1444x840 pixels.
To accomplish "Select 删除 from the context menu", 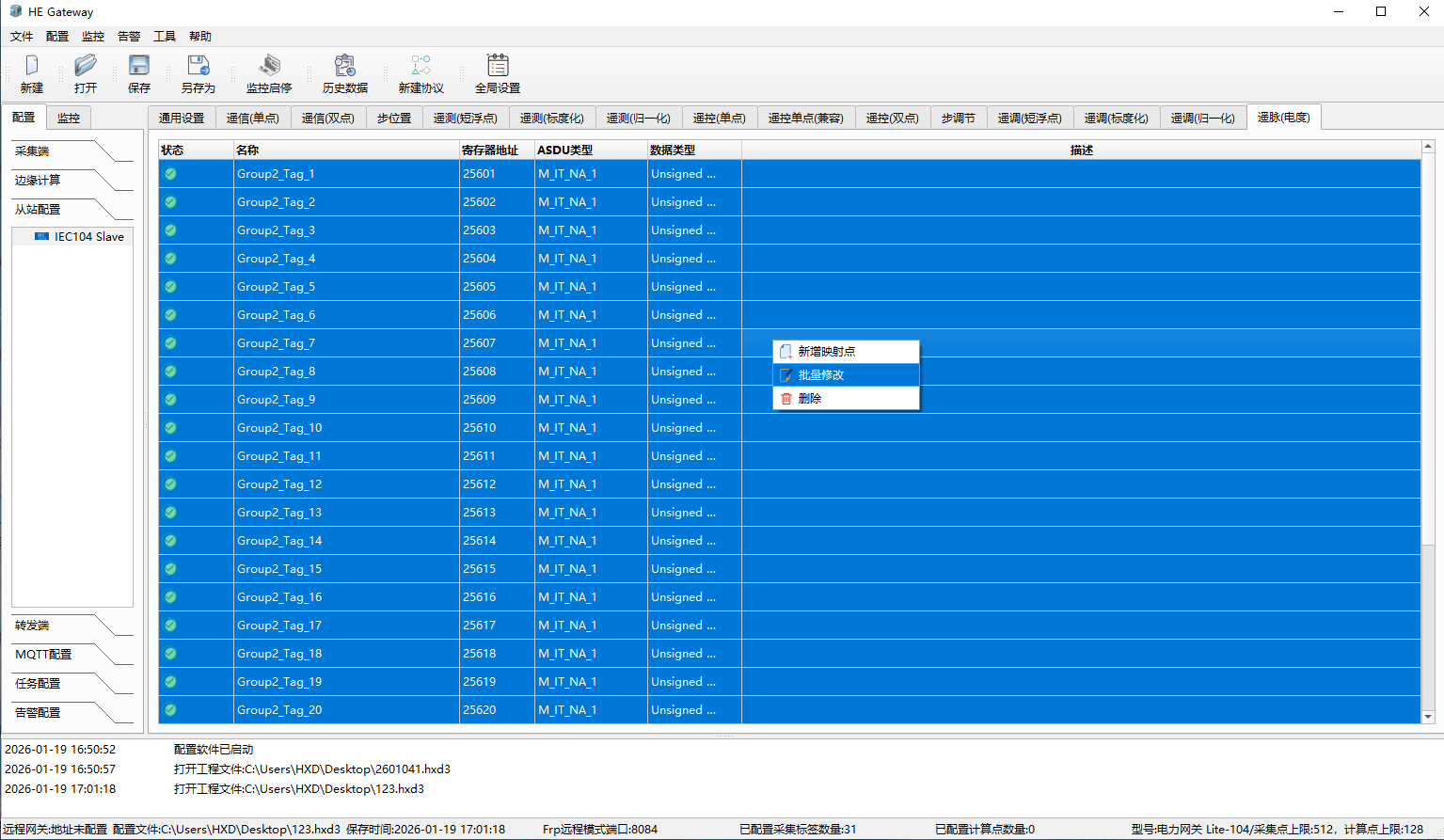I will tap(810, 399).
